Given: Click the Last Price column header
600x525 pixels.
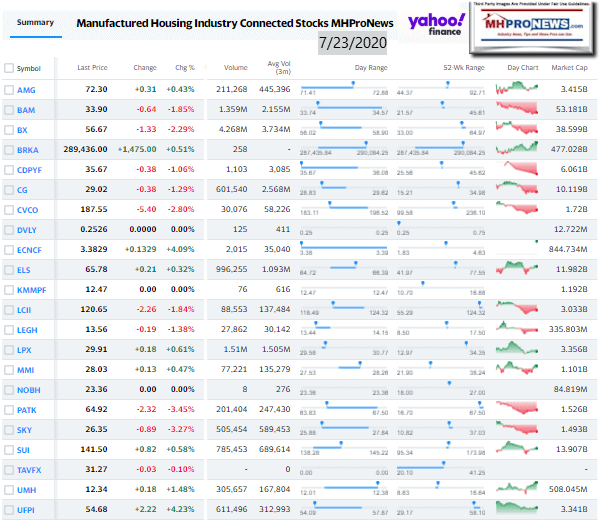Looking at the screenshot, I should point(93,68).
